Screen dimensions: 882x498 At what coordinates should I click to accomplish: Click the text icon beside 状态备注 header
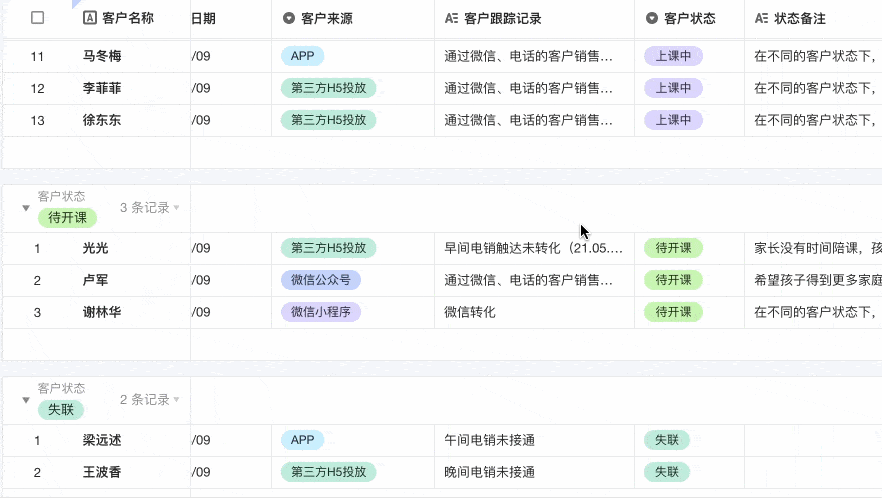762,18
